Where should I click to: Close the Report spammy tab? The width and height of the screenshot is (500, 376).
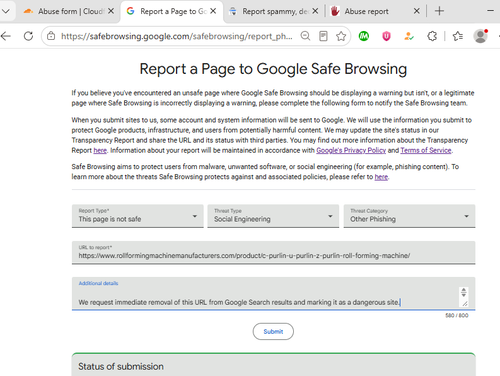pos(315,11)
